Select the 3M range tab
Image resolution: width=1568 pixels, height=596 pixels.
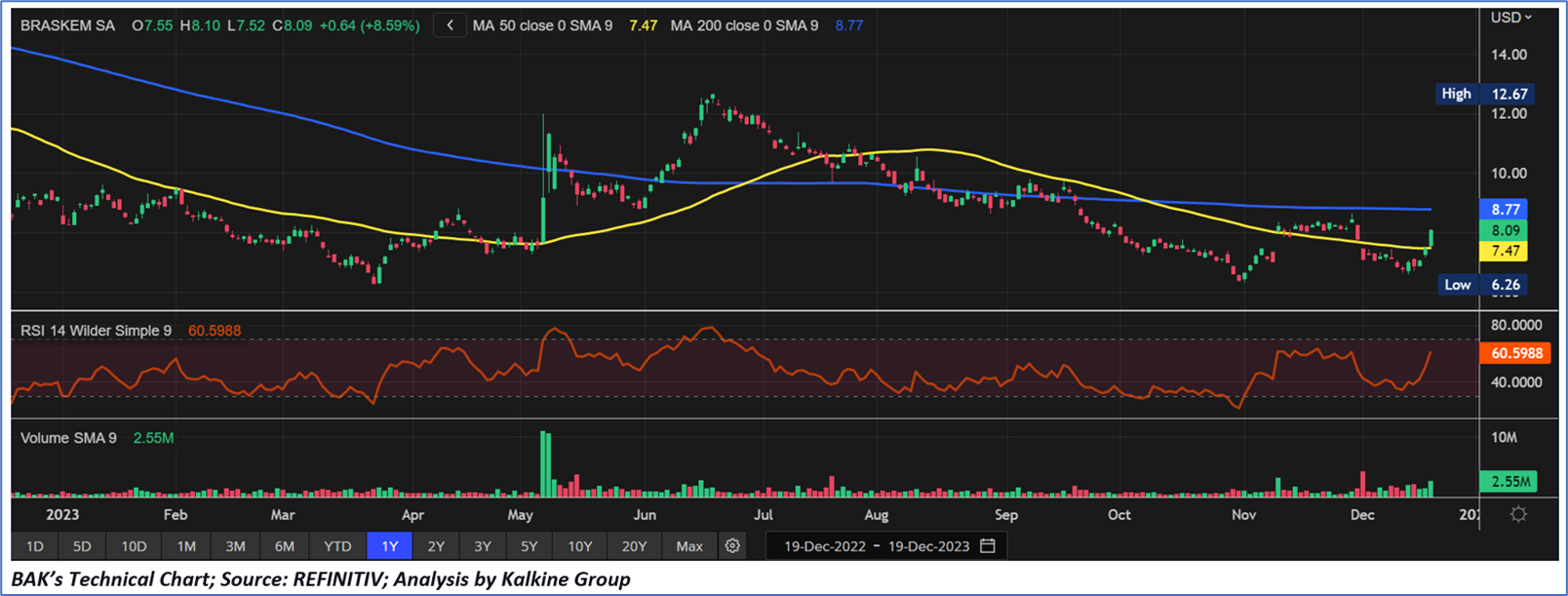[x=235, y=546]
